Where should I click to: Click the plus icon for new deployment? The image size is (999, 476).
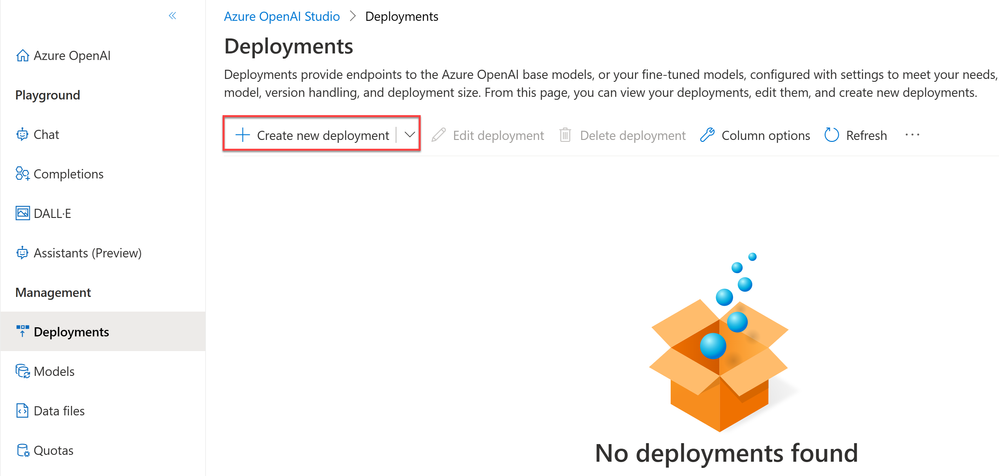pos(243,135)
